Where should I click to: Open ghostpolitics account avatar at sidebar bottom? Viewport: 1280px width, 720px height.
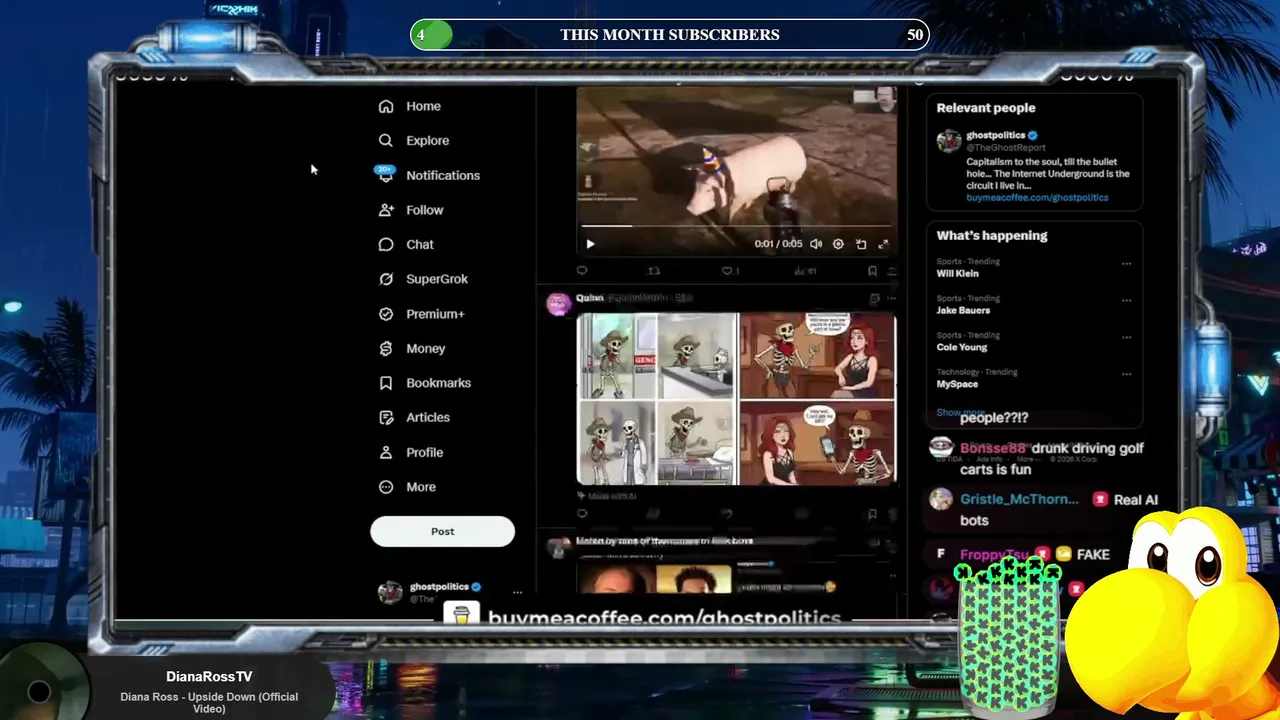pyautogui.click(x=390, y=592)
